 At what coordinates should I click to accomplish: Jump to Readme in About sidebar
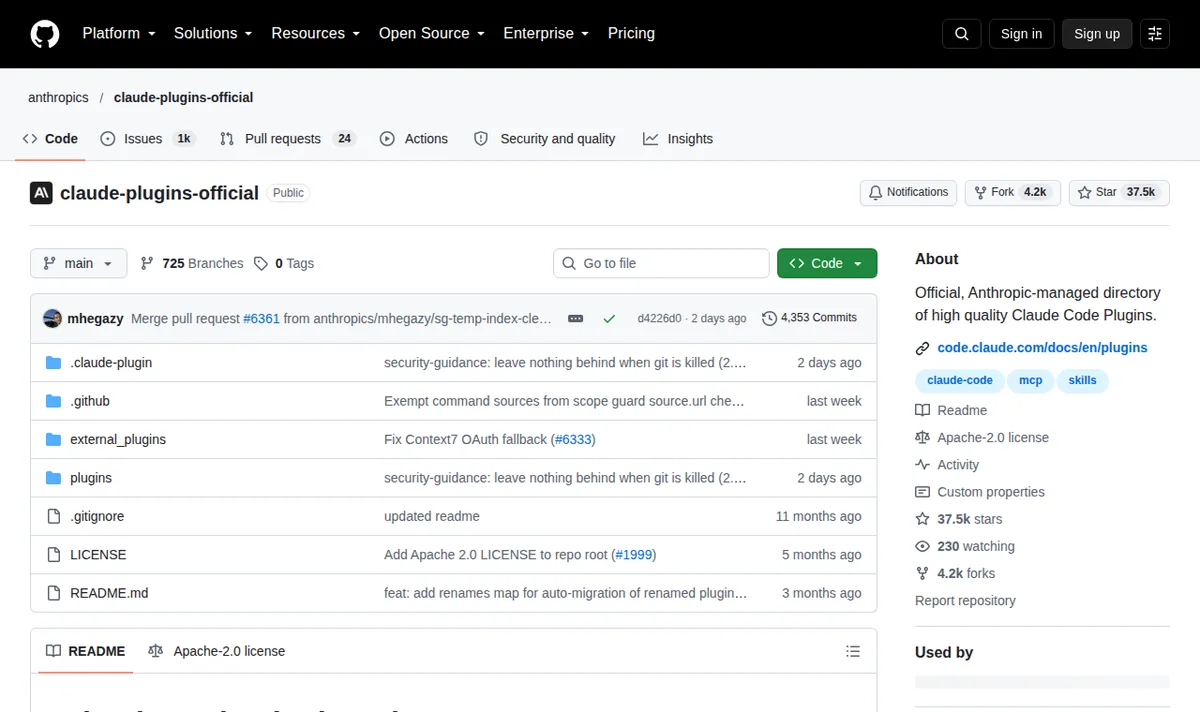click(951, 410)
